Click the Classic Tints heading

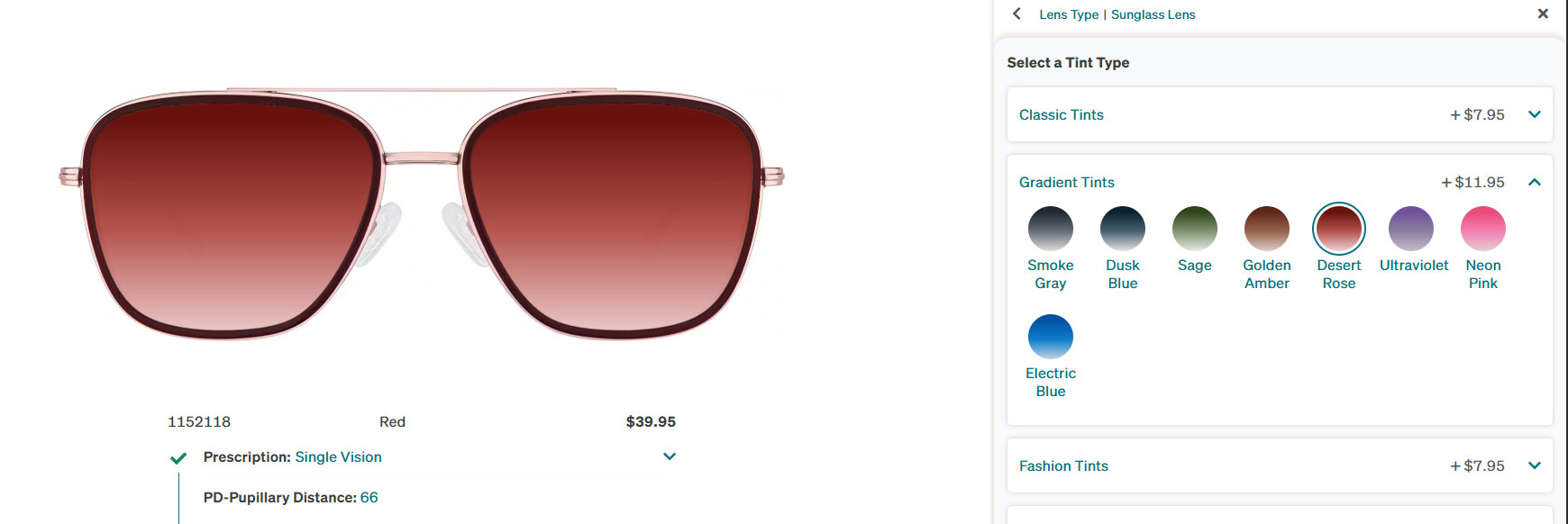tap(1062, 114)
